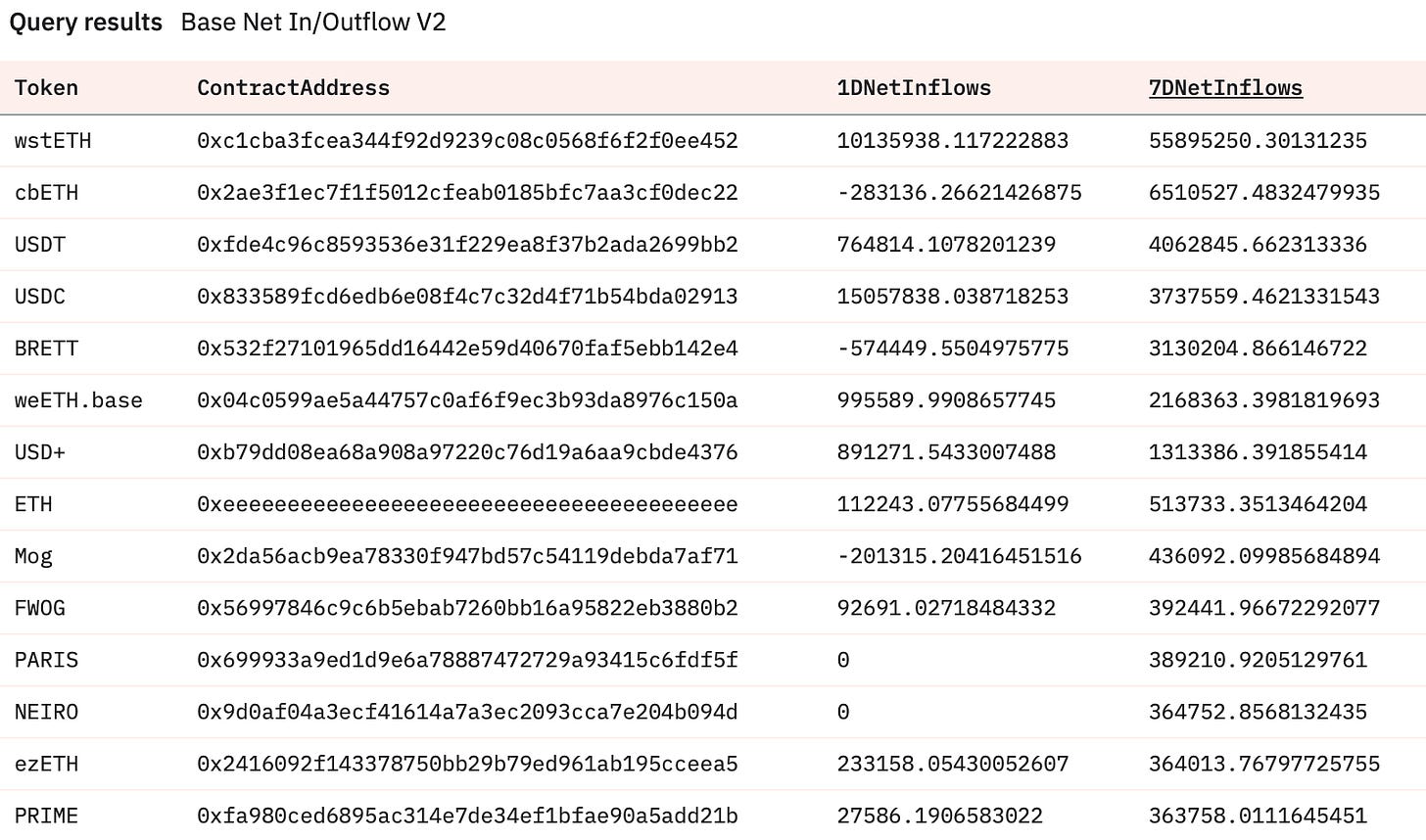Select the Query results tab

pos(86,23)
